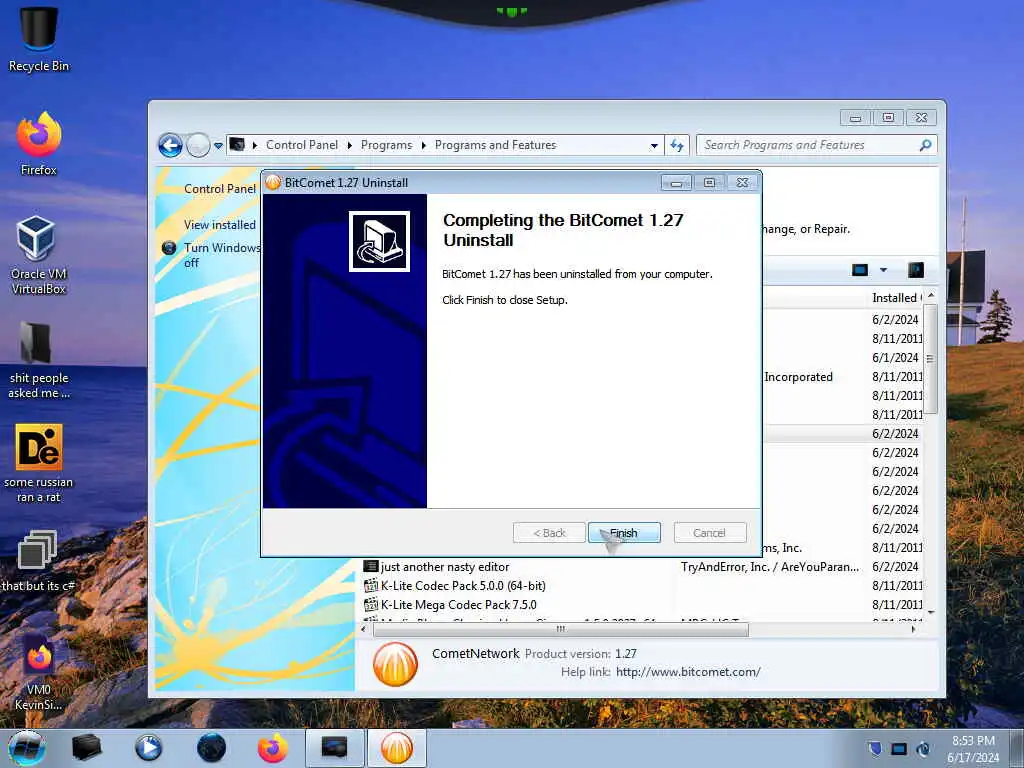Click the Programs and Features breadcrumb
The width and height of the screenshot is (1024, 768).
(x=496, y=145)
